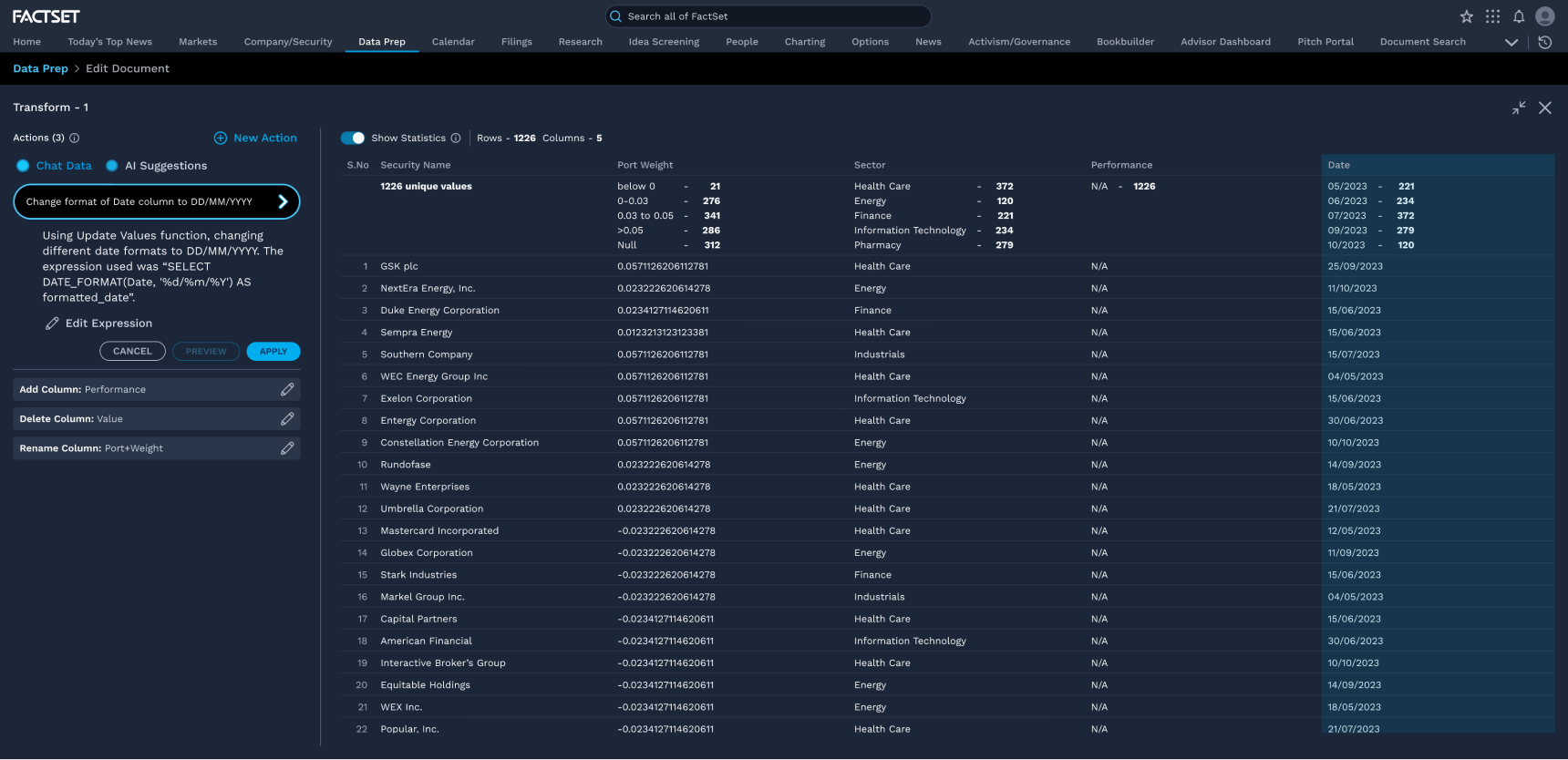Click the Sector column header
The height and width of the screenshot is (760, 1568).
[x=870, y=165]
